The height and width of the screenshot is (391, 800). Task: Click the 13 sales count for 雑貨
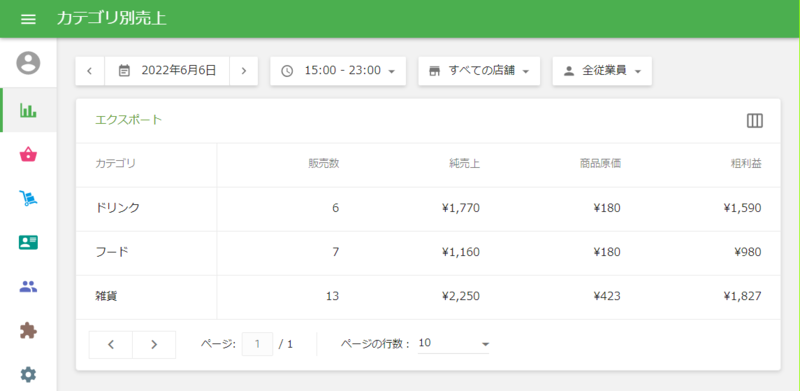click(332, 297)
